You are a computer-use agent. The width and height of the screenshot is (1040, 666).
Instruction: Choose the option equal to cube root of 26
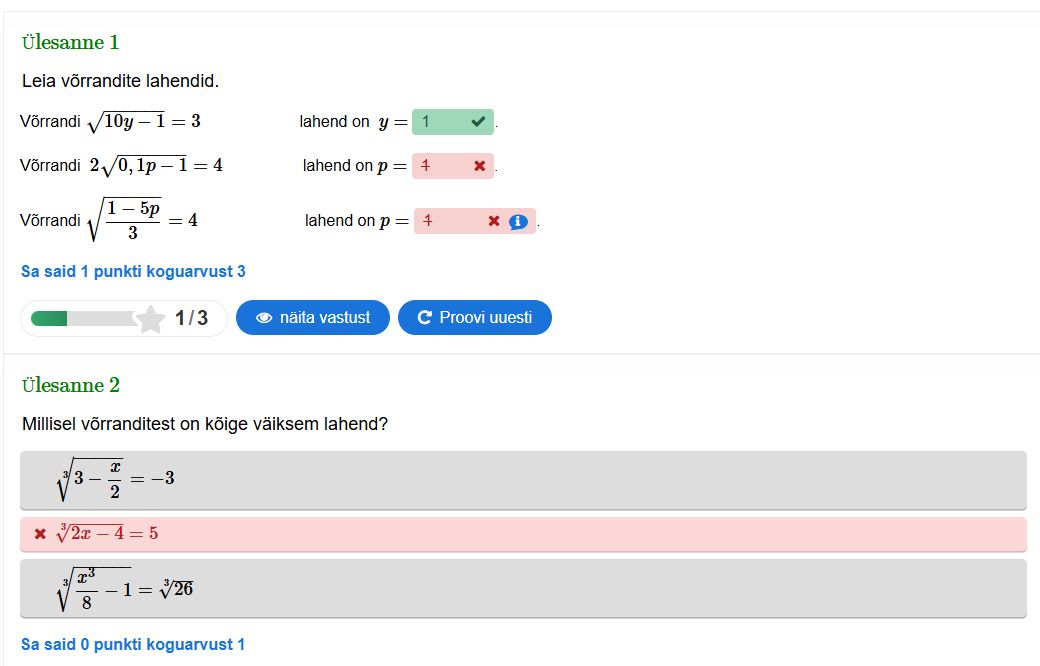(x=523, y=588)
